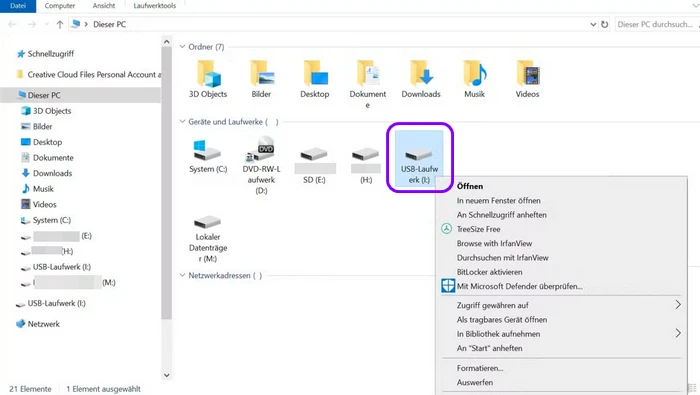
Task: Switch to the Ansicht ribbon tab
Action: [104, 6]
